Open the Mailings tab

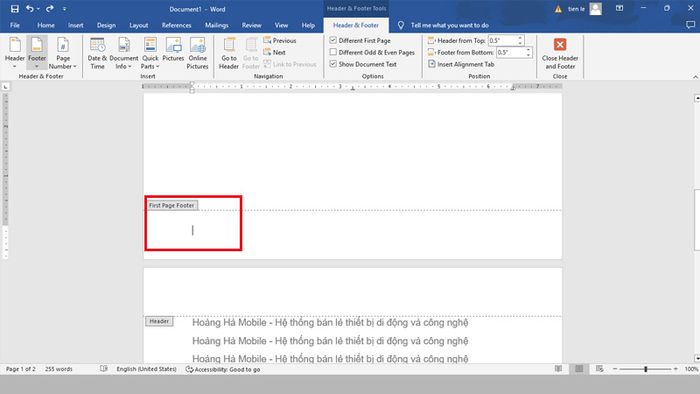(217, 25)
